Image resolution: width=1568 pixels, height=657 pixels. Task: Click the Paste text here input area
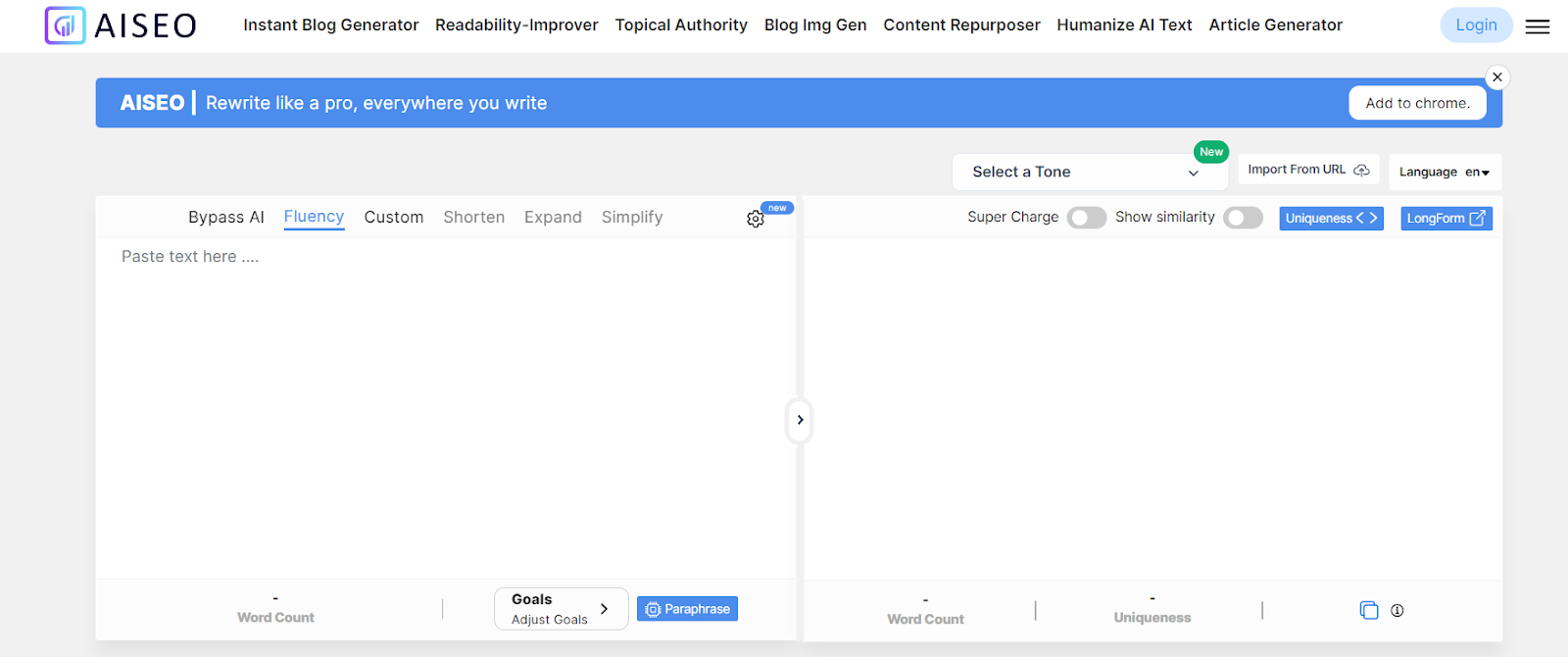pos(445,407)
